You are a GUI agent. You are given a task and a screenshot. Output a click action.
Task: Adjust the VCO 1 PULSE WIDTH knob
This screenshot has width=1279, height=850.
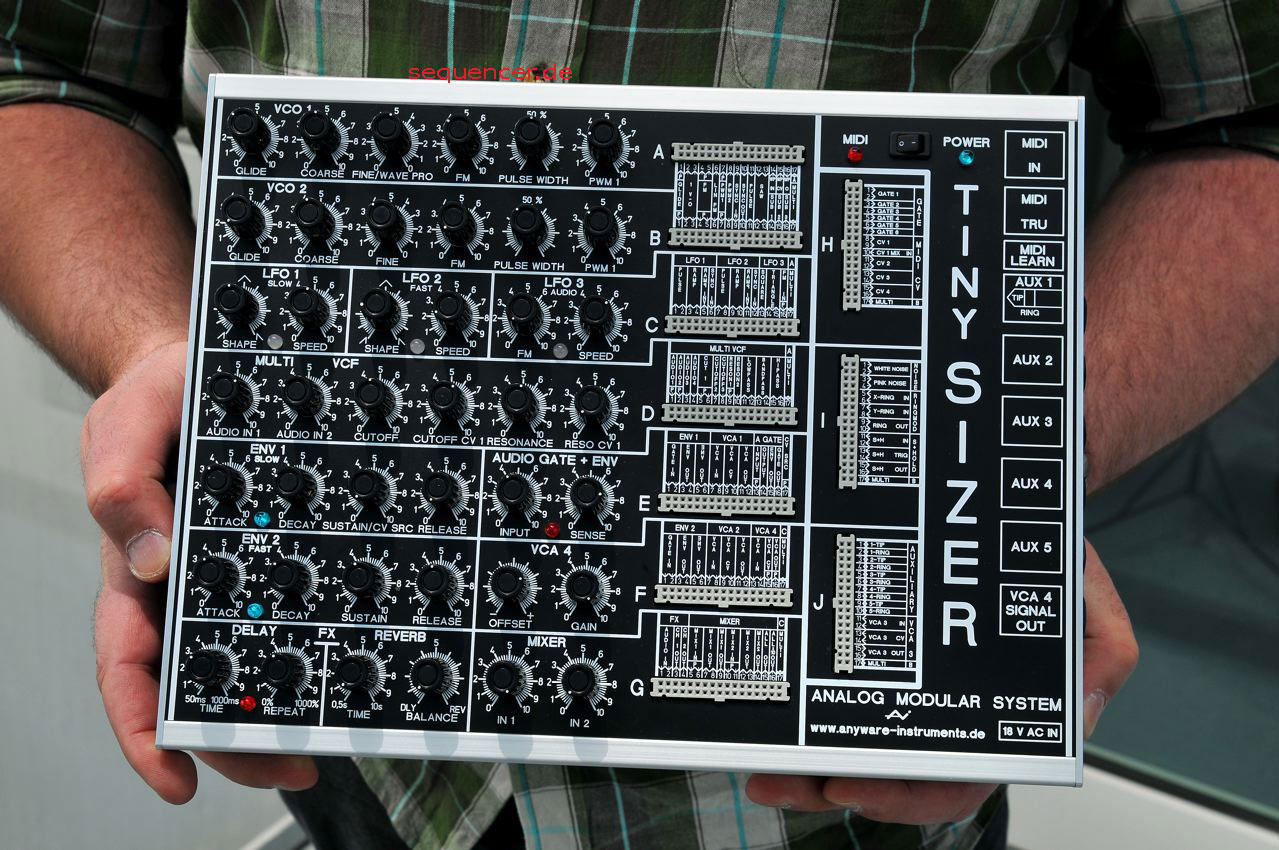(x=533, y=136)
